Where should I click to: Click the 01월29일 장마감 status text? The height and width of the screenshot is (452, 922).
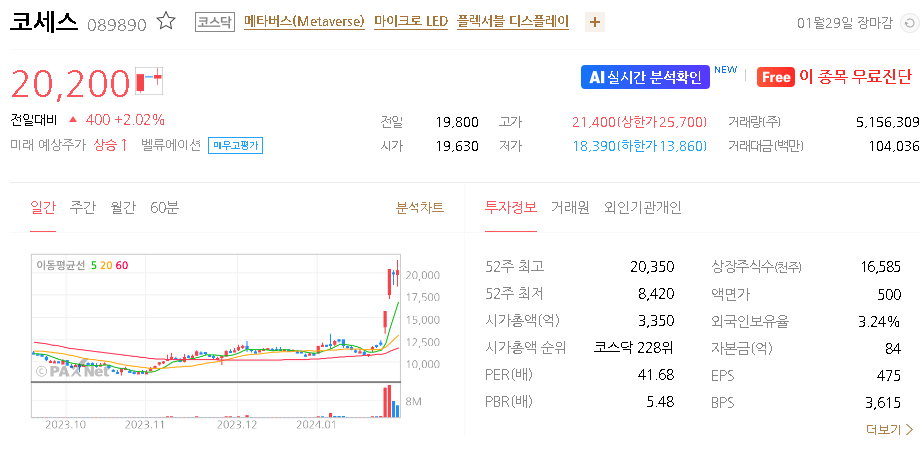(x=845, y=24)
